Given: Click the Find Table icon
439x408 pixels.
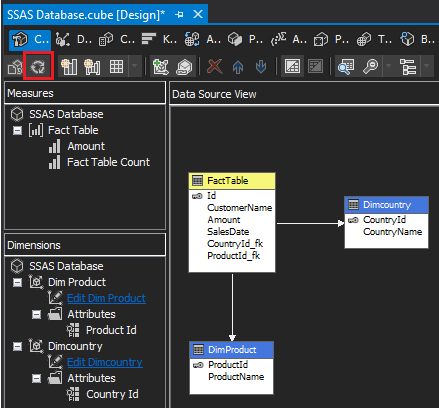Looking at the screenshot, I should click(x=346, y=66).
